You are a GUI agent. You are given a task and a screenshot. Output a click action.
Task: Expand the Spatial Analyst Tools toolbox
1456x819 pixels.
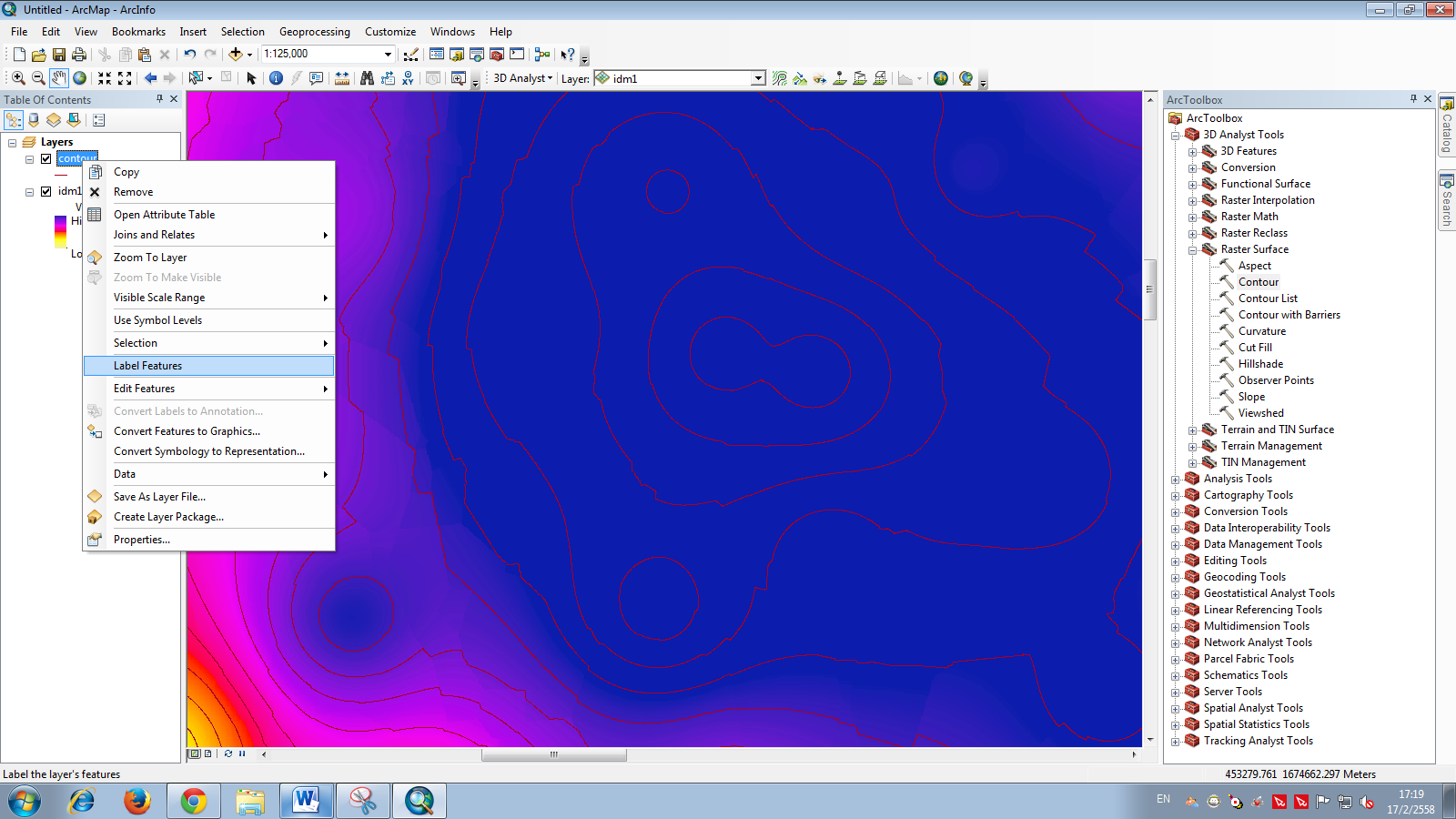[x=1175, y=708]
